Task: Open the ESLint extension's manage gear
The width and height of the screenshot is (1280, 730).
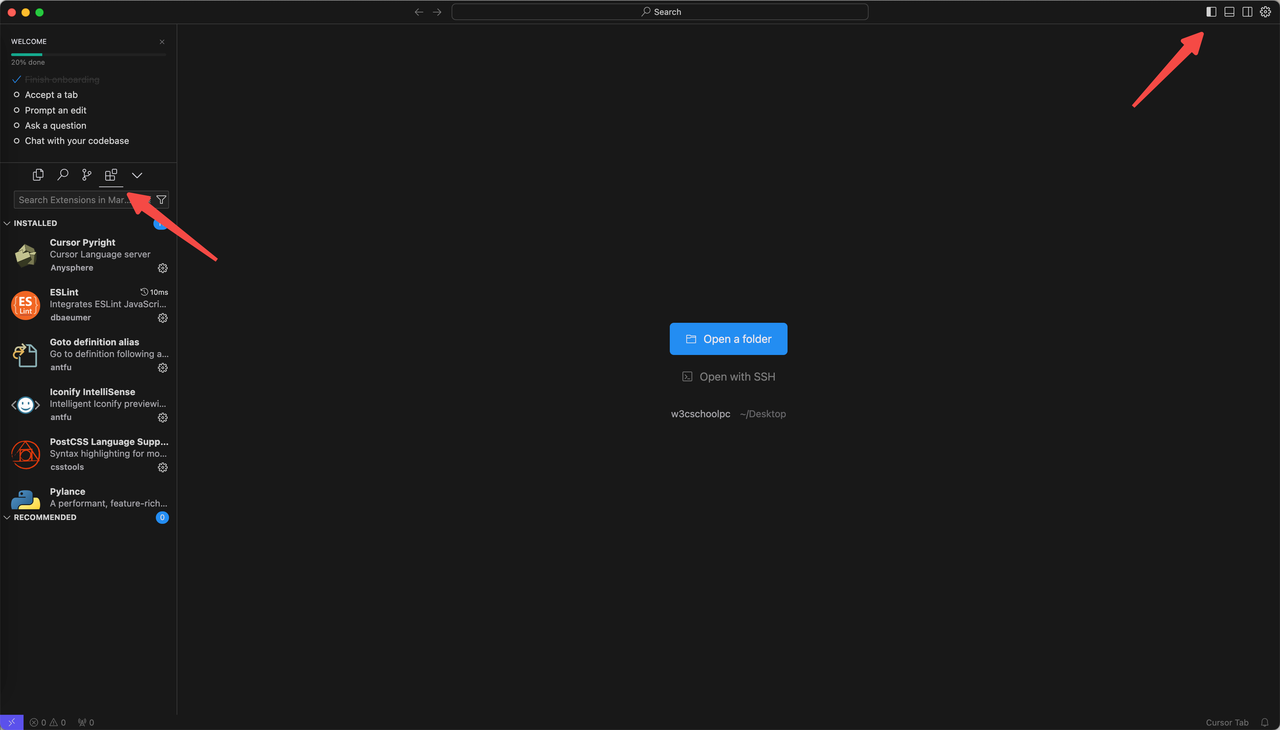Action: coord(163,318)
